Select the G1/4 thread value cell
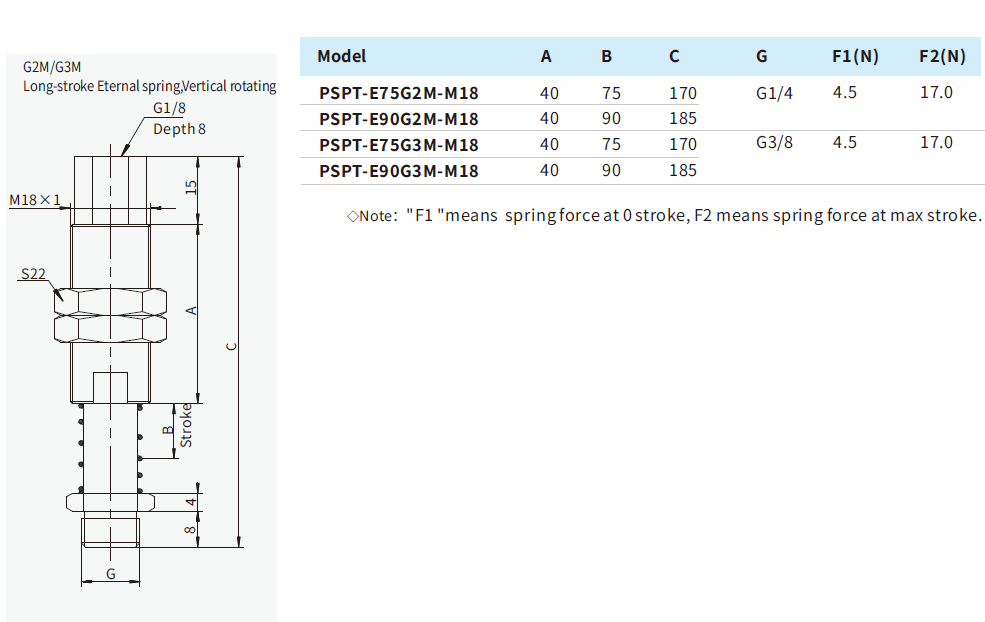This screenshot has height=622, width=985. [x=774, y=93]
